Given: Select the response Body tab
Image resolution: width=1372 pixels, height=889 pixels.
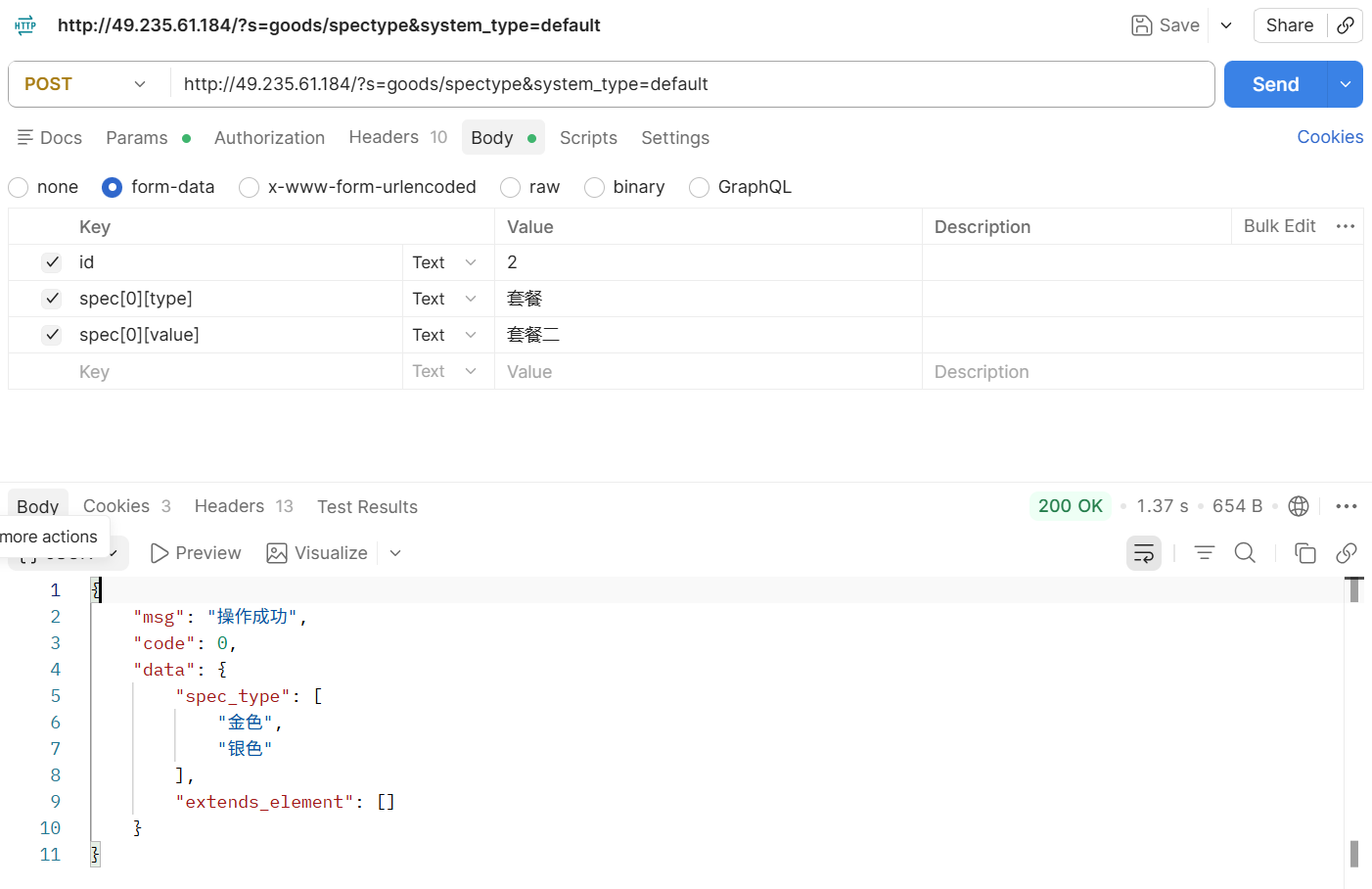Looking at the screenshot, I should coord(38,506).
